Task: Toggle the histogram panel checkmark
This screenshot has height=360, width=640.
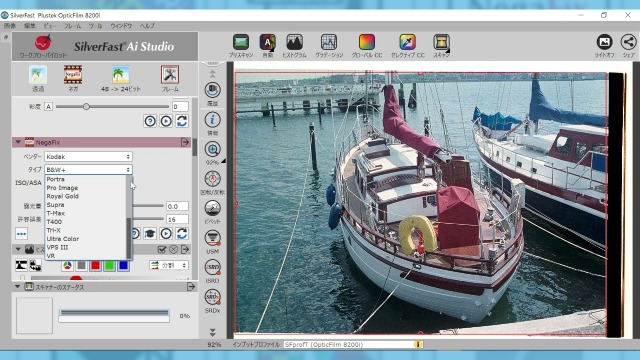Action: (x=162, y=249)
